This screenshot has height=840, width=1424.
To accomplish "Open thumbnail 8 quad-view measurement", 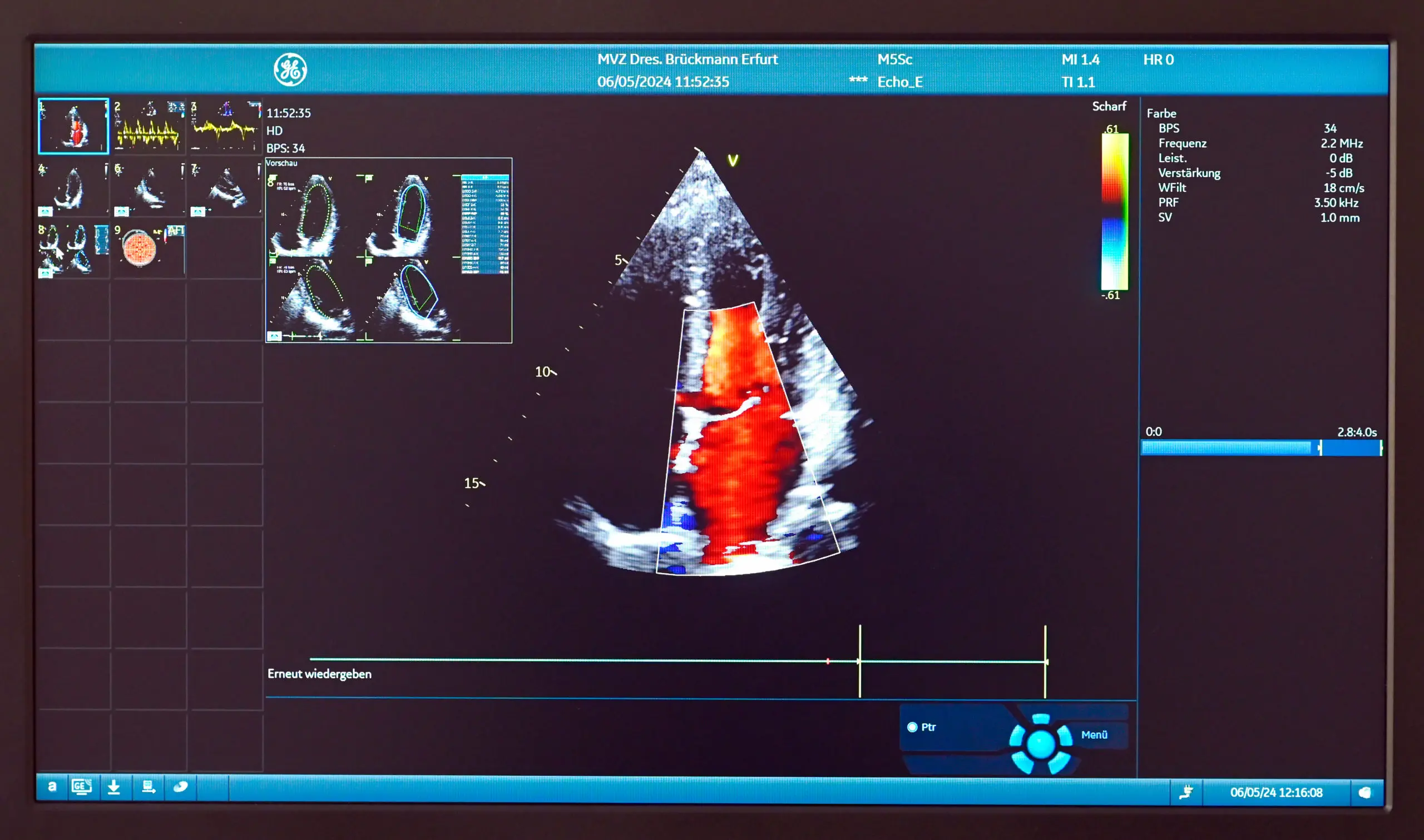I will click(73, 250).
